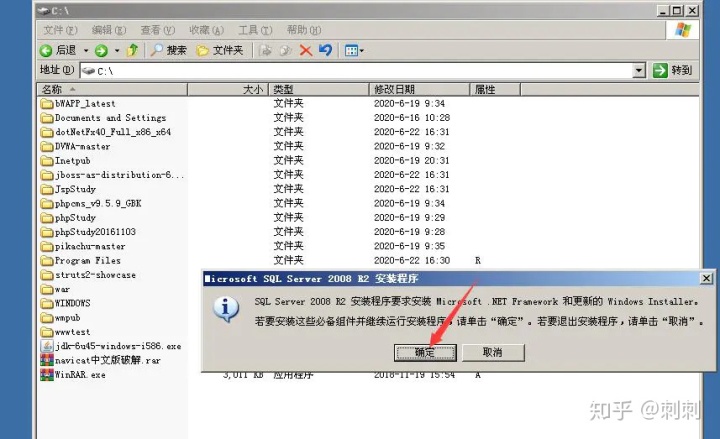Maximize the C:\ Explorer window
This screenshot has width=720, height=439.
pyautogui.click(x=678, y=10)
